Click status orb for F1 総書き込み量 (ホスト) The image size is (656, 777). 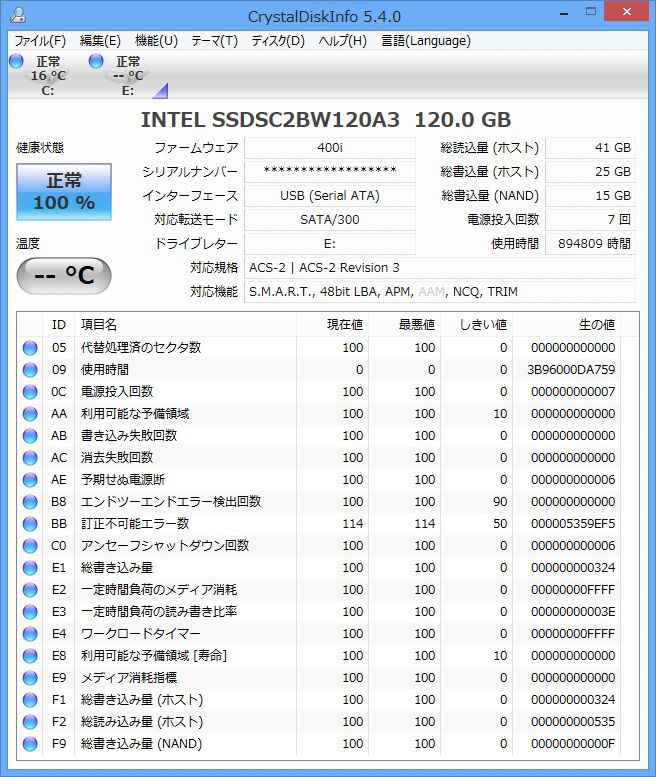[30, 700]
